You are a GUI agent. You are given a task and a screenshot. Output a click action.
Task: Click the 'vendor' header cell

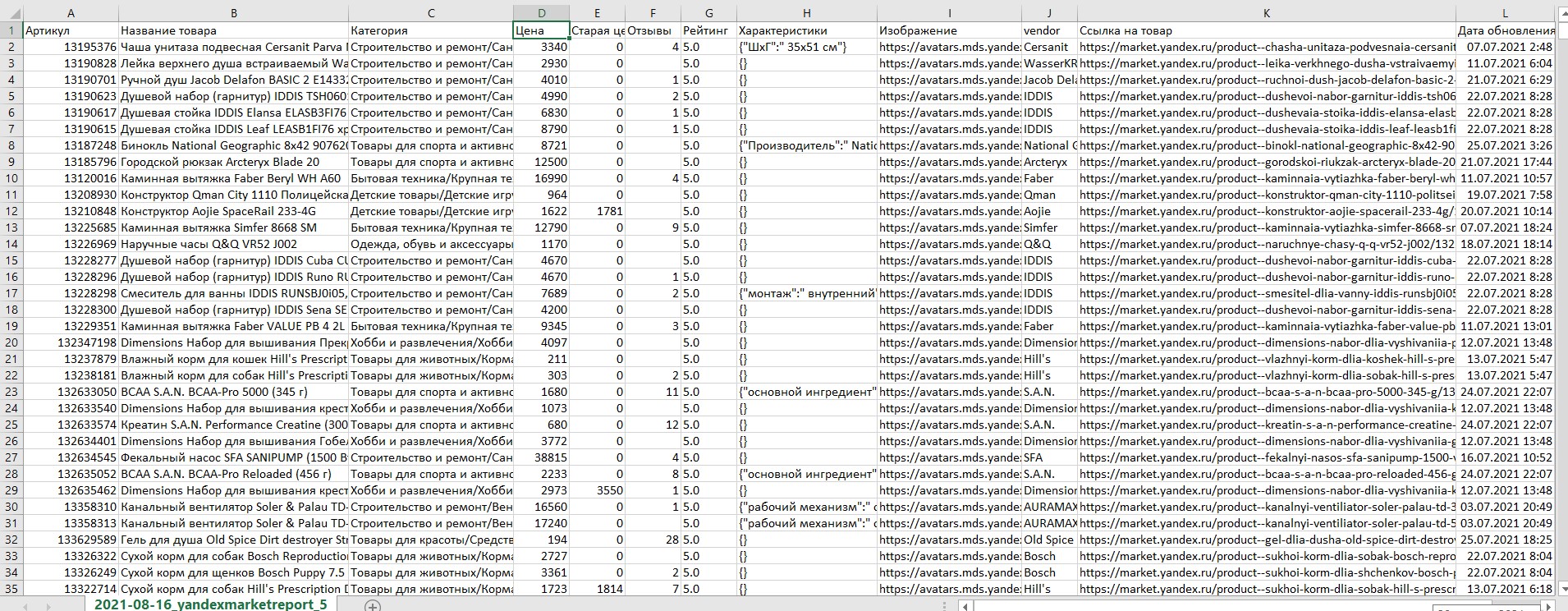tap(1049, 30)
